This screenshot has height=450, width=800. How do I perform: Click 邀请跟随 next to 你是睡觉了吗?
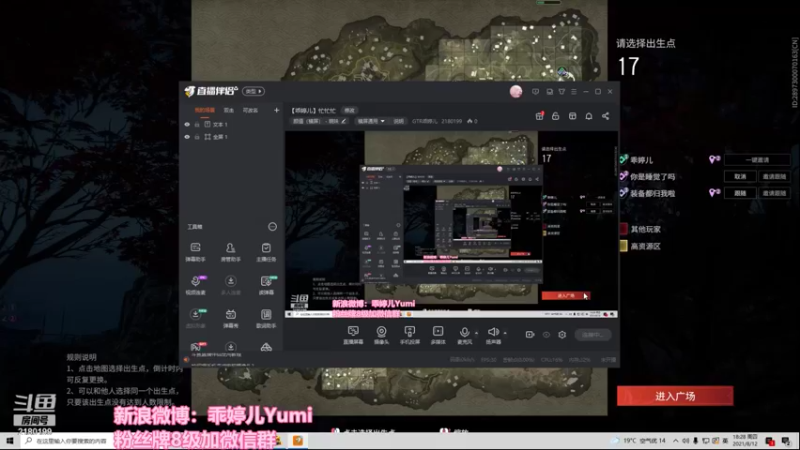pyautogui.click(x=774, y=177)
